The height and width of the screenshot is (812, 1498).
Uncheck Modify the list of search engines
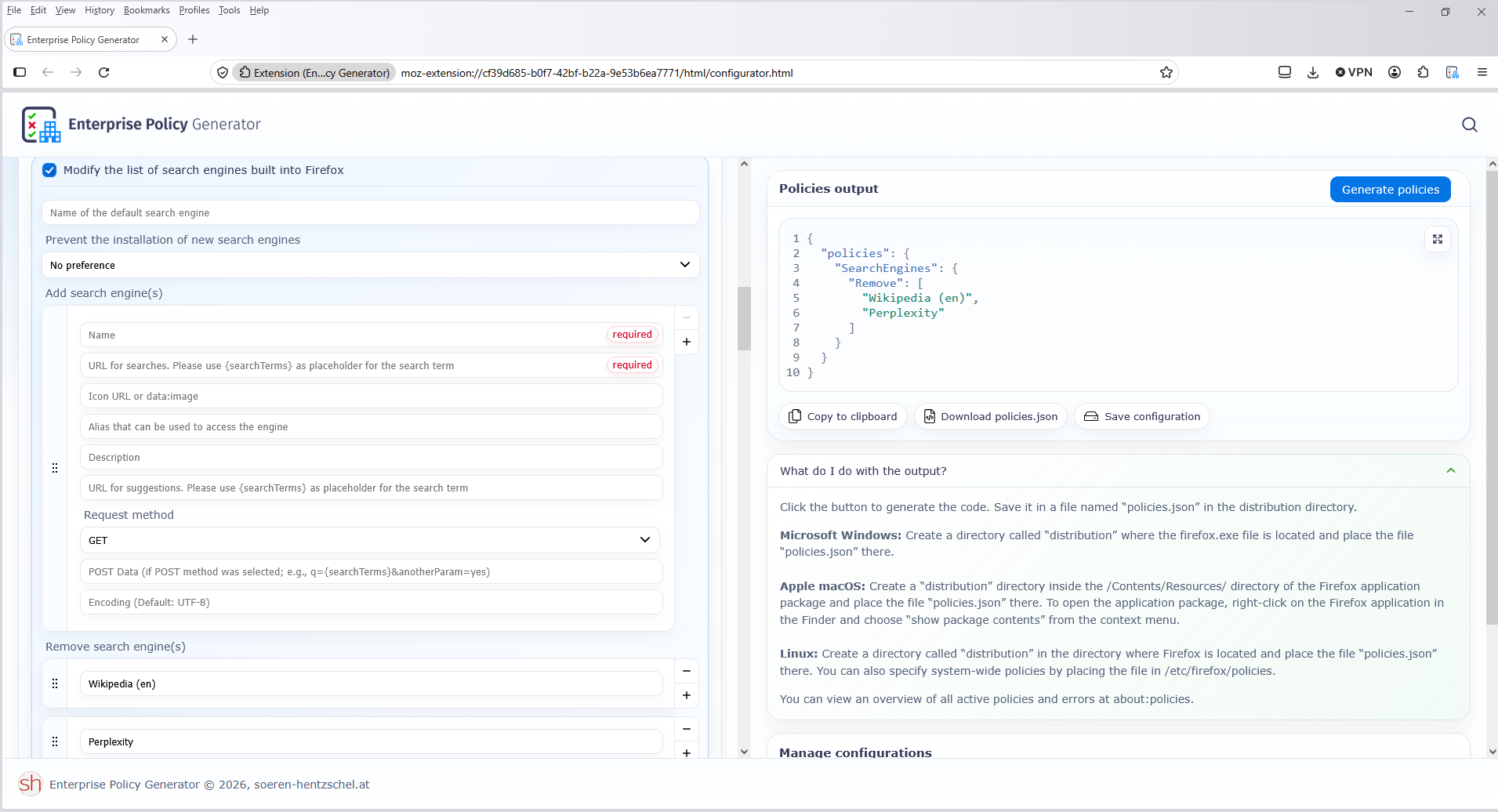pyautogui.click(x=49, y=170)
